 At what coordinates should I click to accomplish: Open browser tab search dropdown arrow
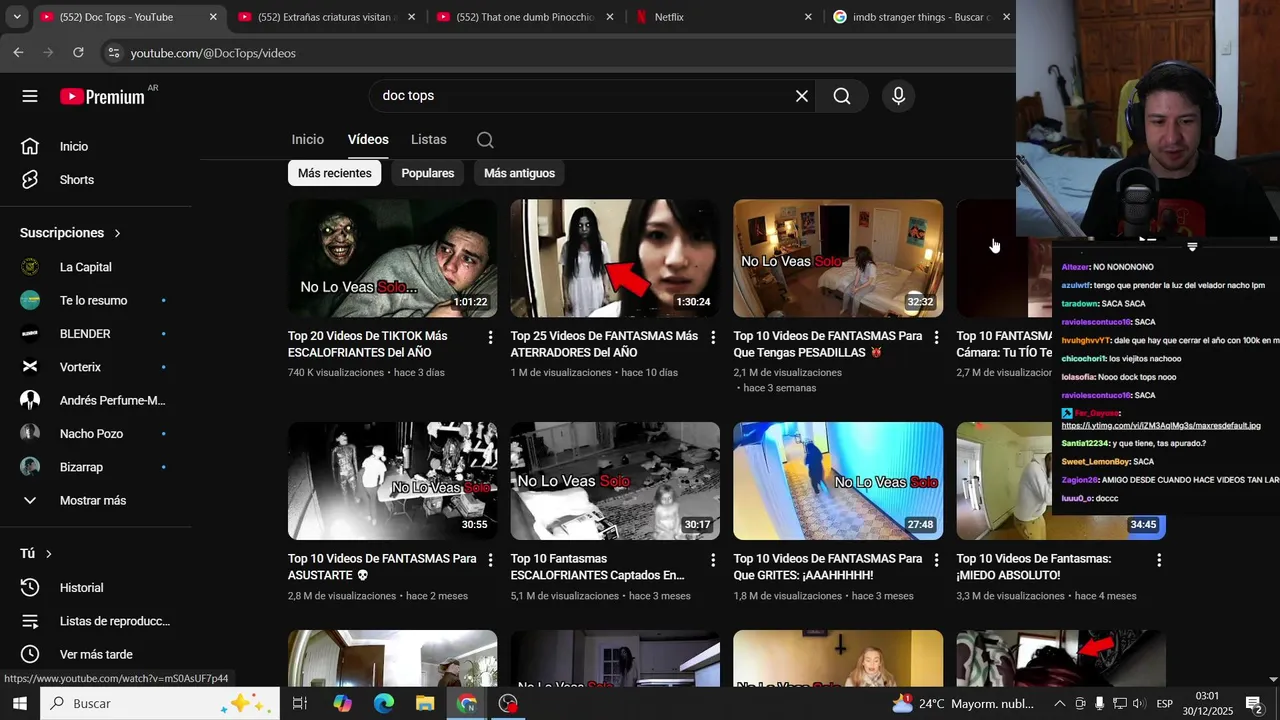click(x=17, y=17)
